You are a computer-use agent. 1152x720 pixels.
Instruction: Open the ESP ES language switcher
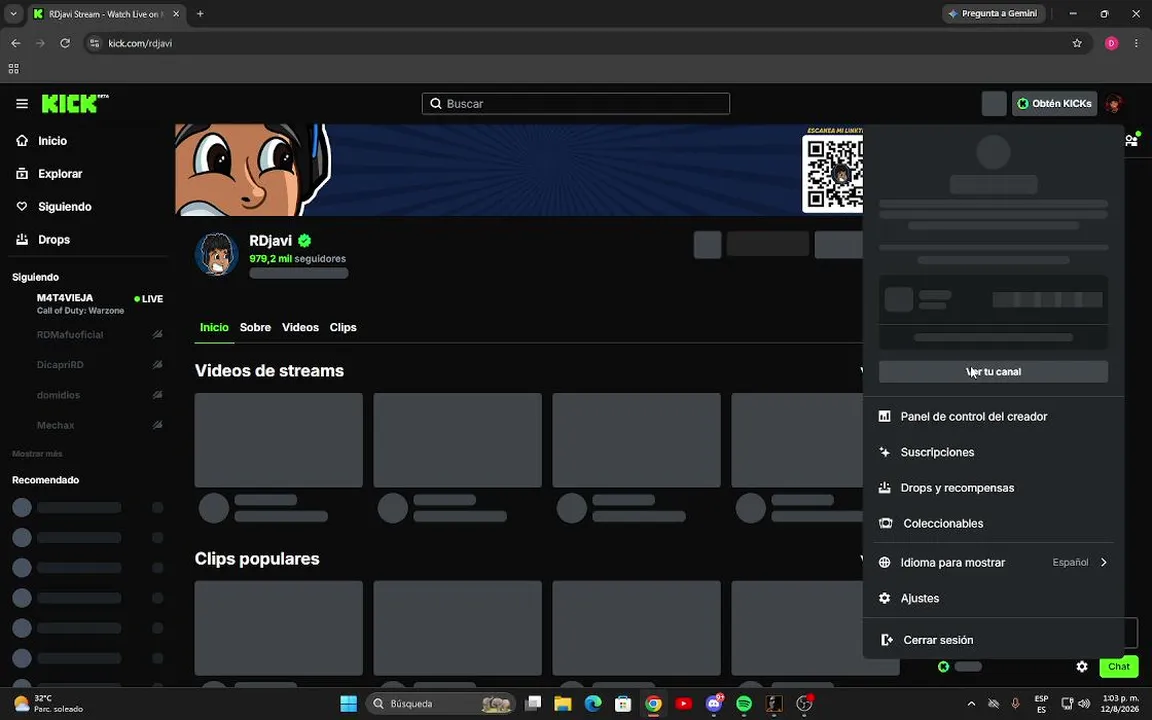(1041, 704)
